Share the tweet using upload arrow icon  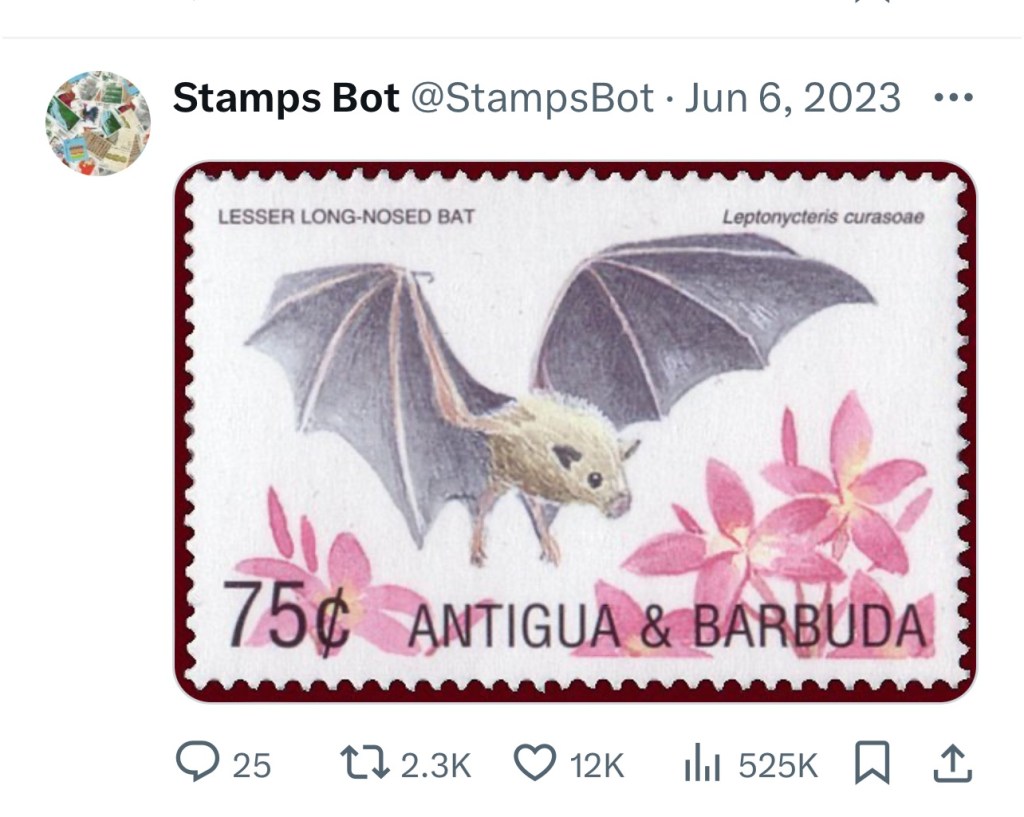tap(953, 763)
